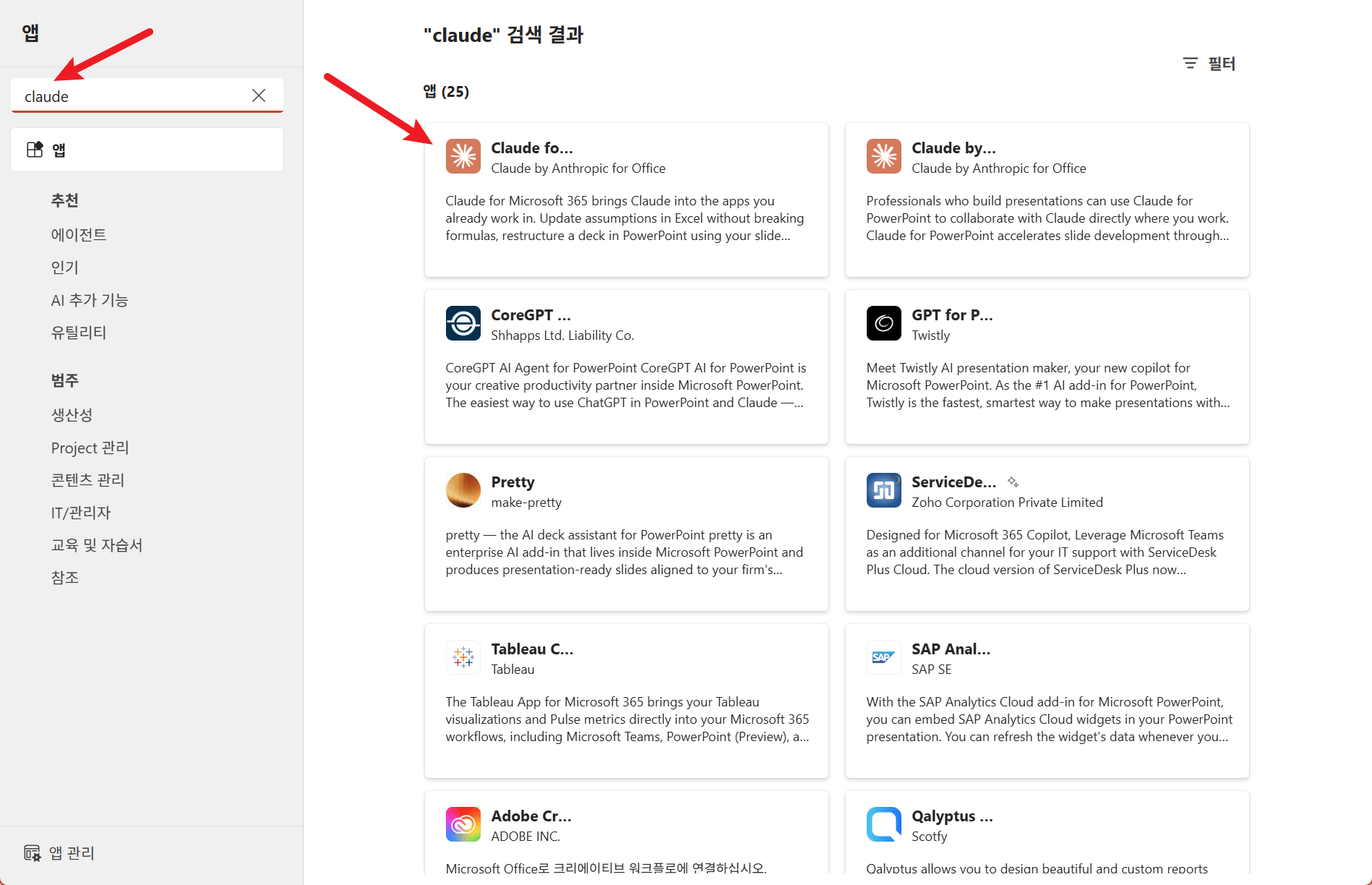The height and width of the screenshot is (885, 1372).
Task: Click publisher name Scotfy
Action: click(x=929, y=836)
